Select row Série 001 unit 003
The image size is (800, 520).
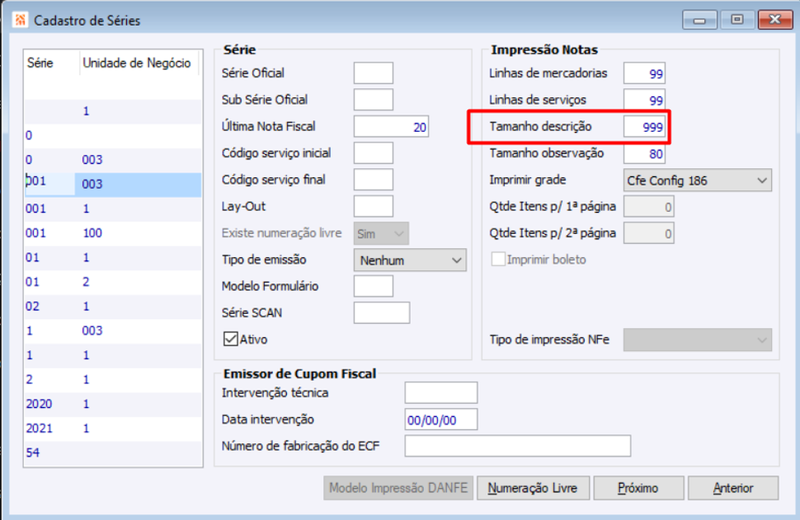113,184
